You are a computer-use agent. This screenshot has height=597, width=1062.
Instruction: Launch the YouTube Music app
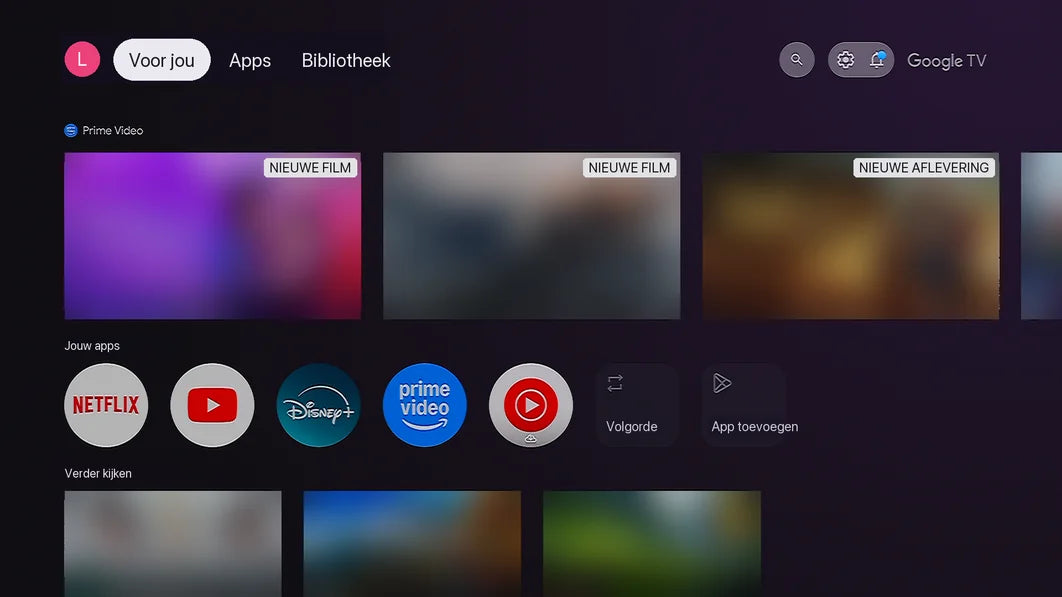(531, 405)
